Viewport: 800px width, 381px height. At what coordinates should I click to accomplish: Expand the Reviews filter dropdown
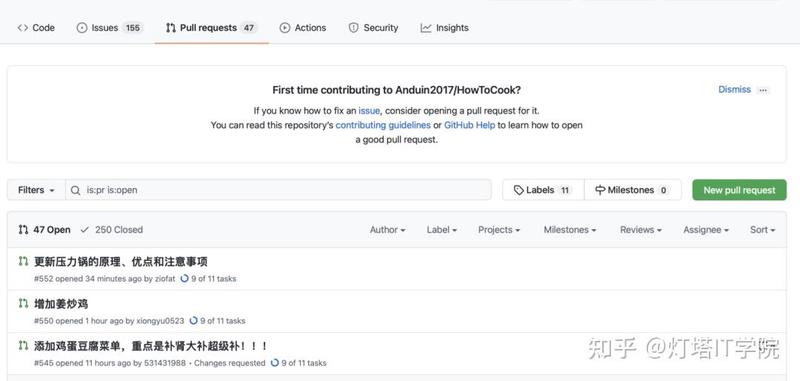640,230
